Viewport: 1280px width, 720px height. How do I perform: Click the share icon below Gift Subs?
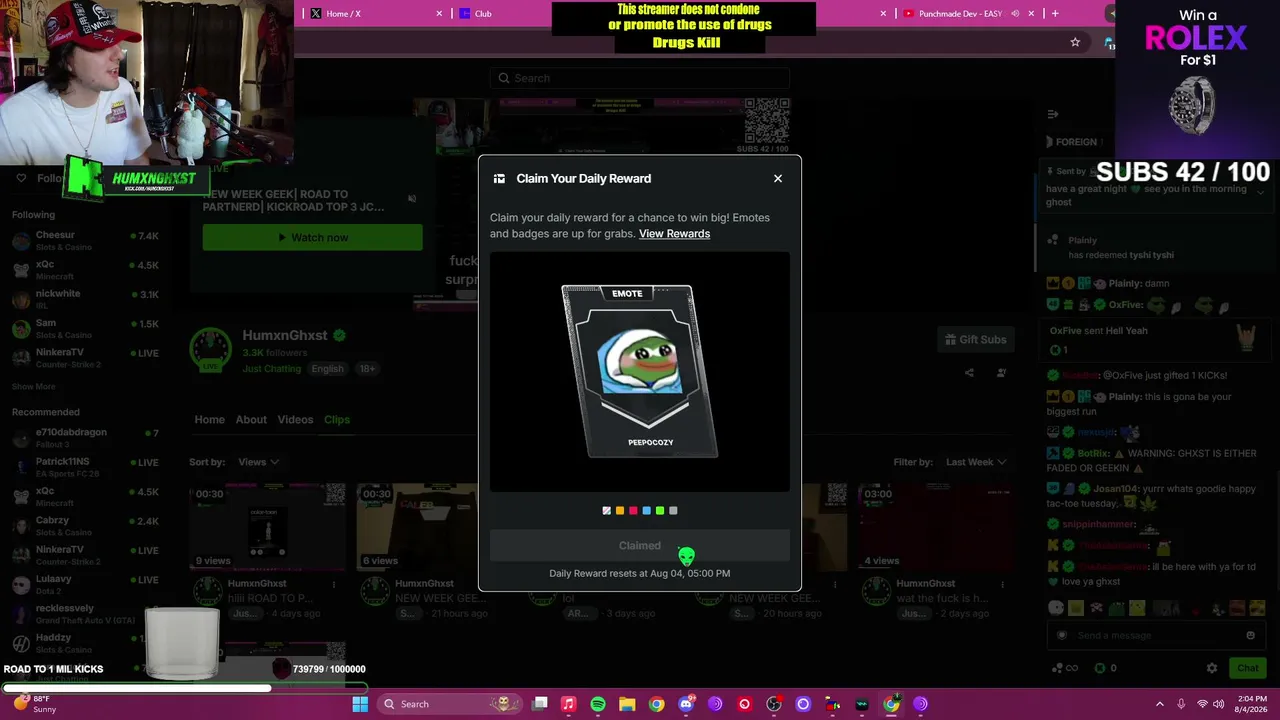click(x=969, y=373)
